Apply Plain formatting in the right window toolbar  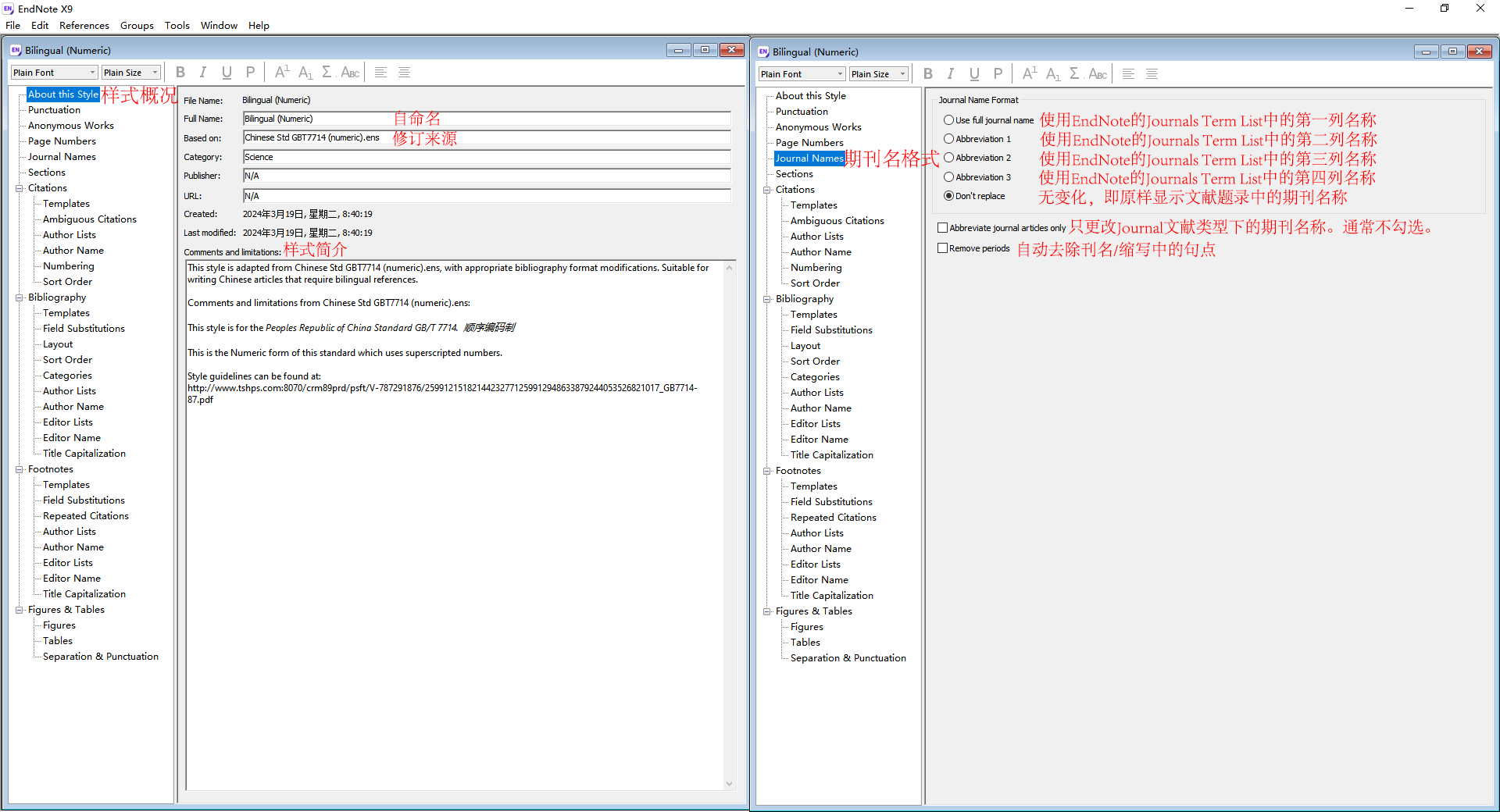coord(998,74)
